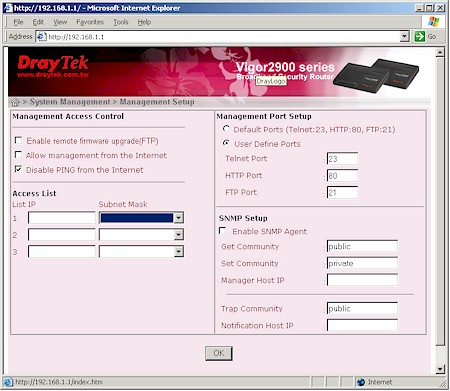
Task: Open the Help menu
Action: pos(144,22)
